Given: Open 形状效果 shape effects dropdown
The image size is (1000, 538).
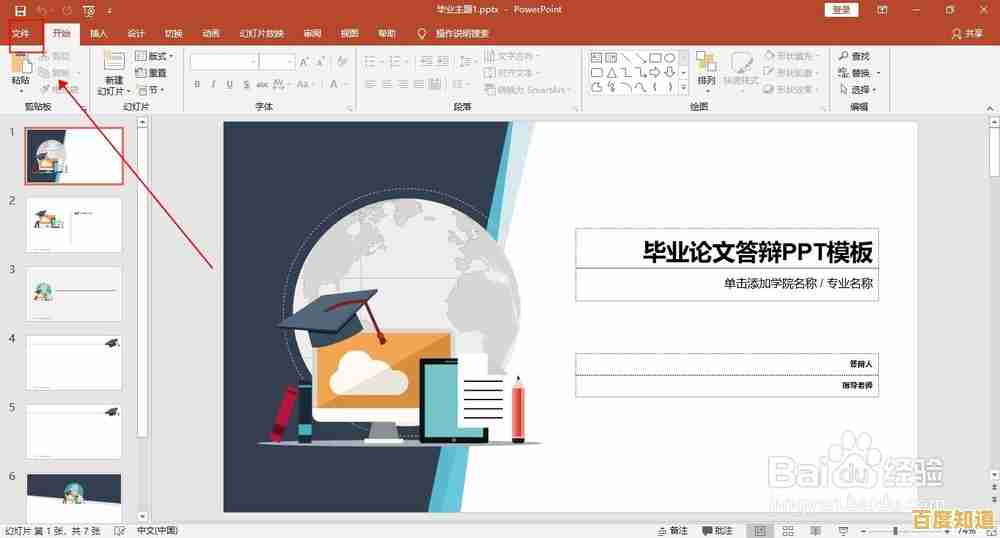Looking at the screenshot, I should click(790, 90).
